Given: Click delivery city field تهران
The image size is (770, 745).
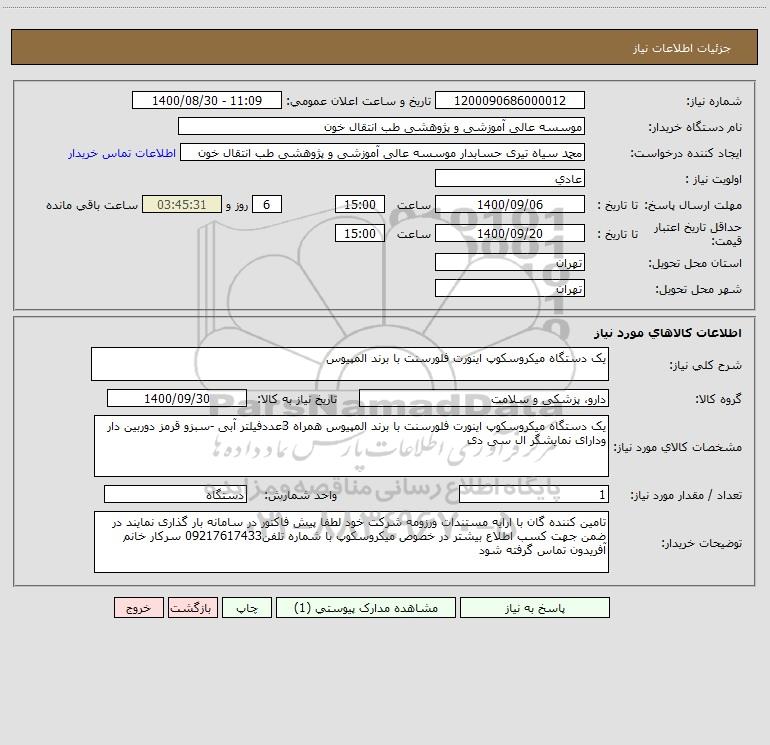Looking at the screenshot, I should [x=510, y=288].
